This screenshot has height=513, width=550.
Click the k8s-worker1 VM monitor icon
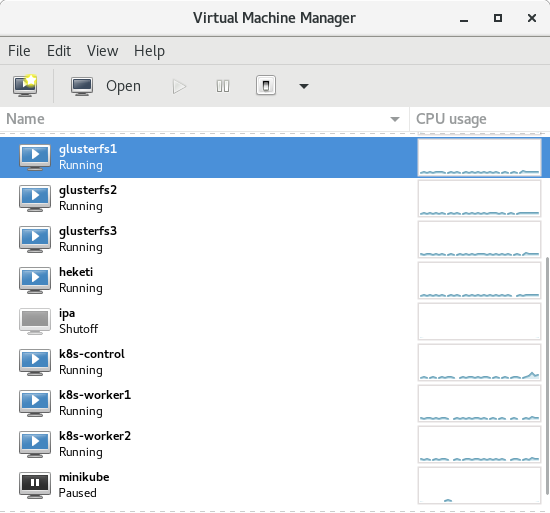35,403
